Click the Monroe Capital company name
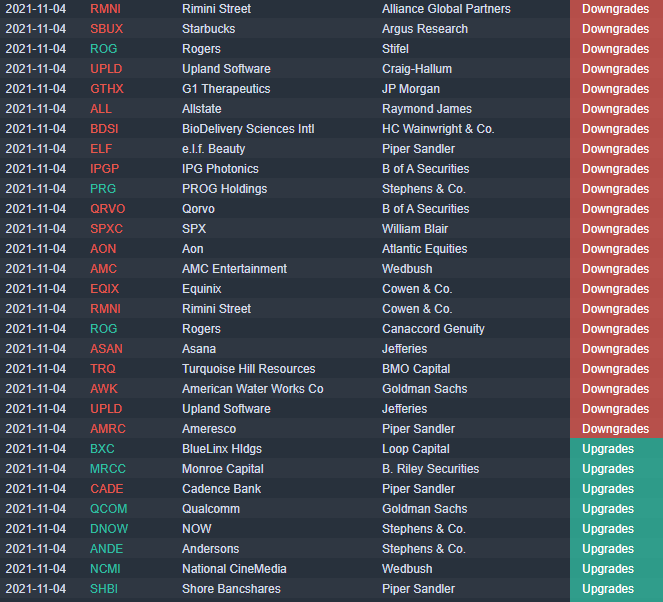The height and width of the screenshot is (602, 663). click(223, 469)
